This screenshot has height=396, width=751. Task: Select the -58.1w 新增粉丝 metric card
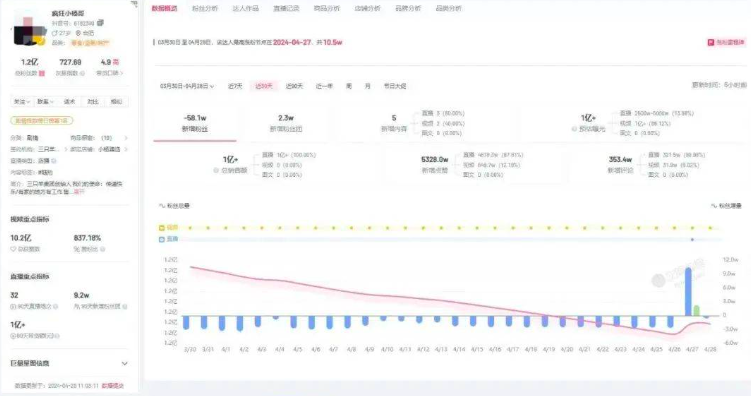(195, 124)
